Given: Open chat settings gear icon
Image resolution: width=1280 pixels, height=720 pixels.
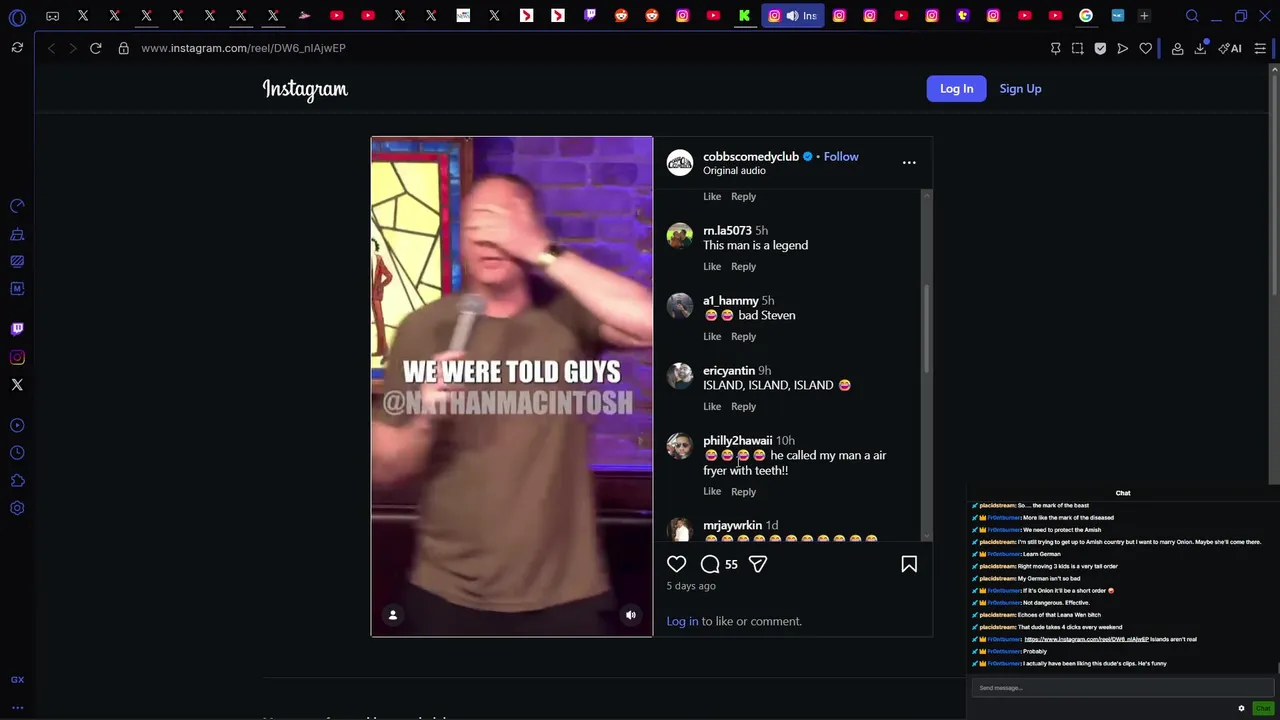Looking at the screenshot, I should pos(1242,708).
